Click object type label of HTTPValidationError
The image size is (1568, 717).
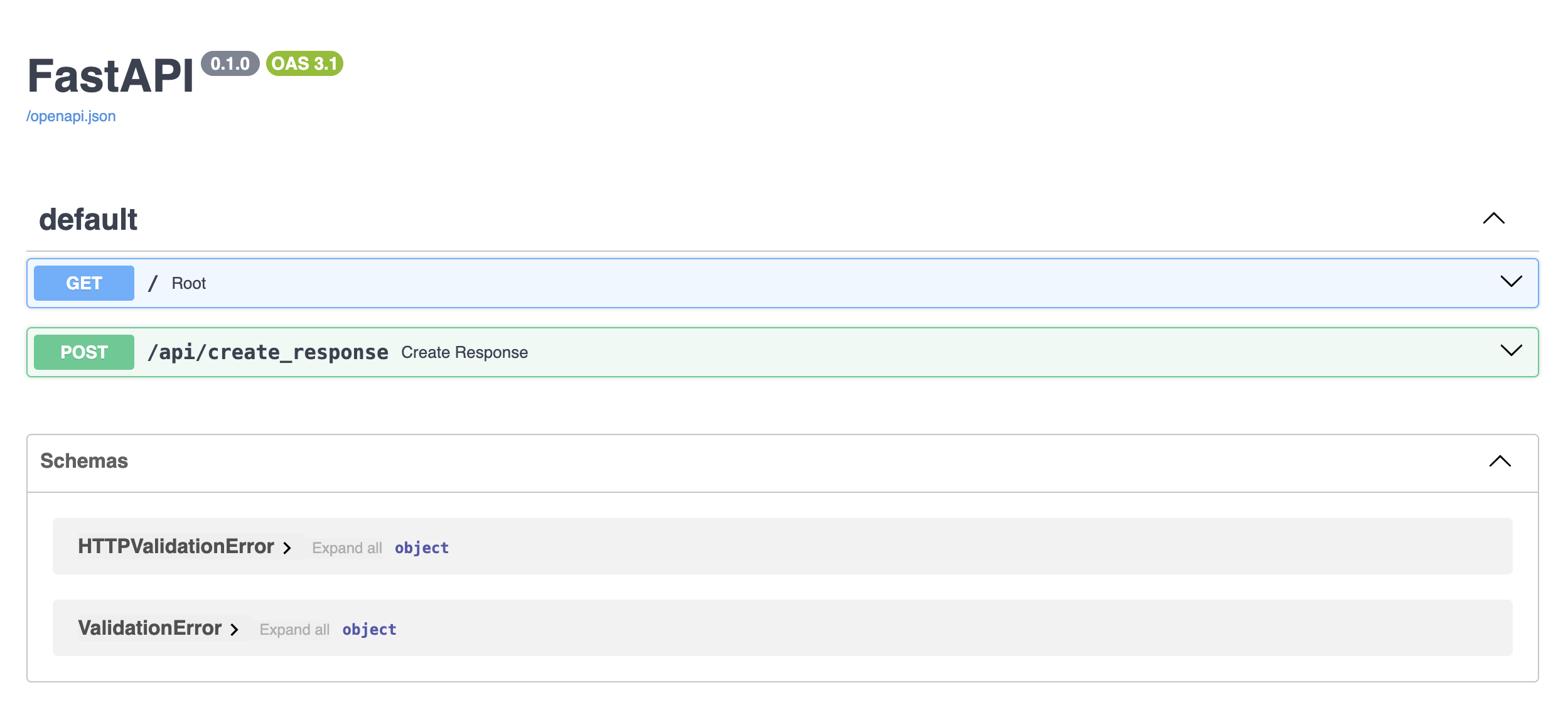point(422,548)
